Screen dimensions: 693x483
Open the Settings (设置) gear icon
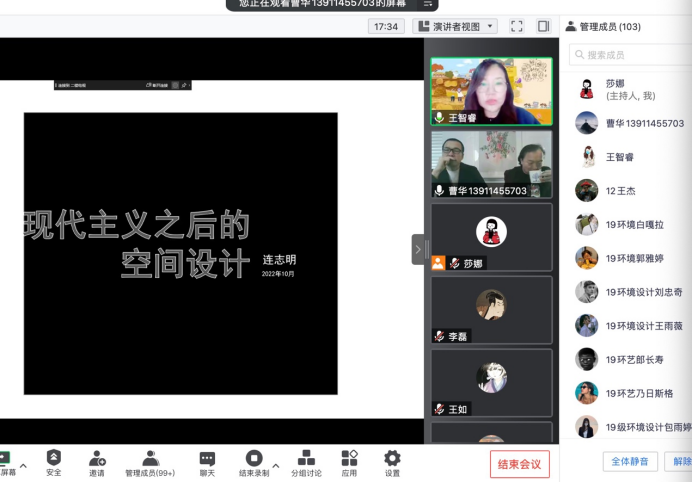tap(392, 458)
